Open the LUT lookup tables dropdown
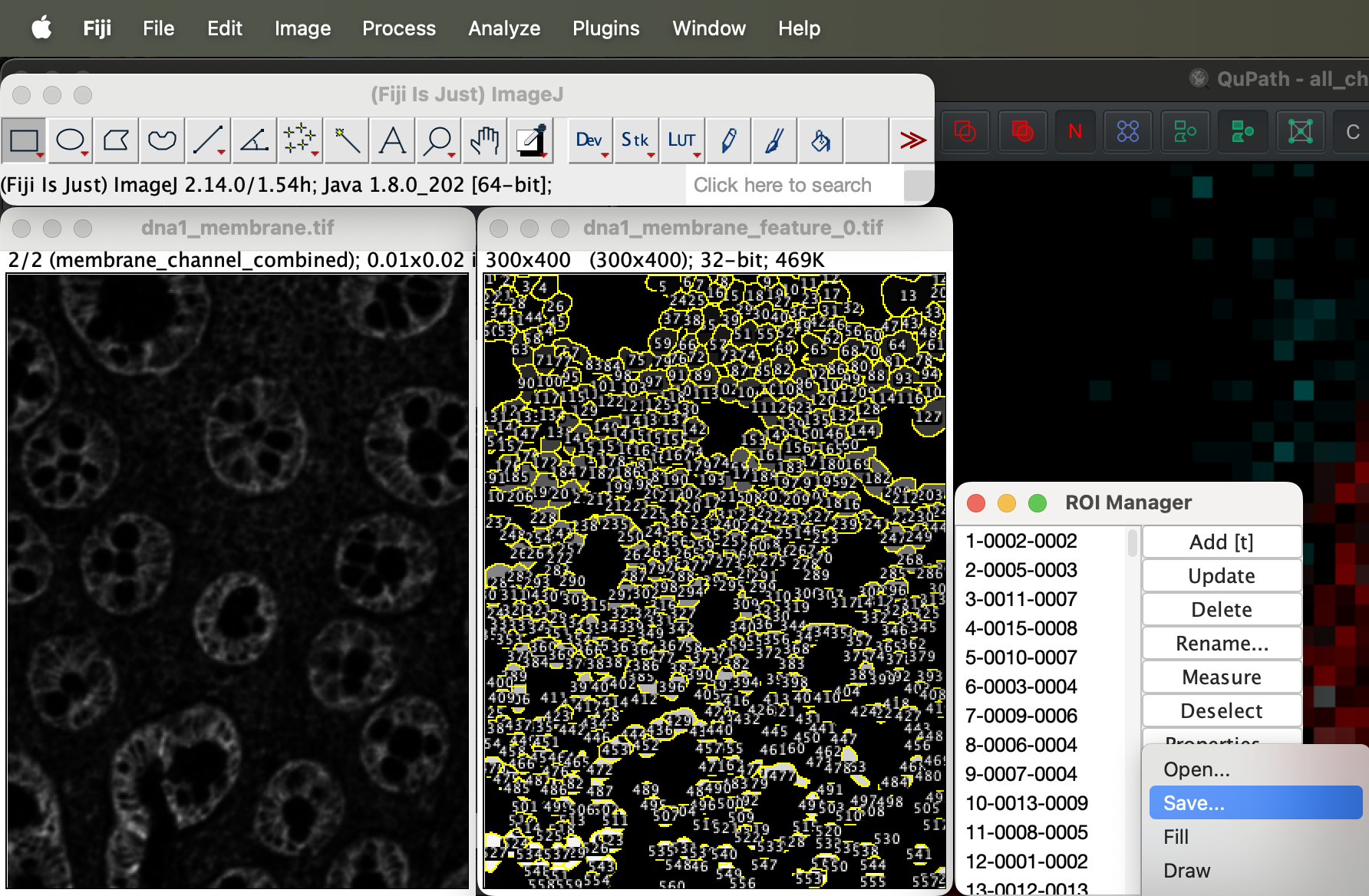 click(x=681, y=140)
